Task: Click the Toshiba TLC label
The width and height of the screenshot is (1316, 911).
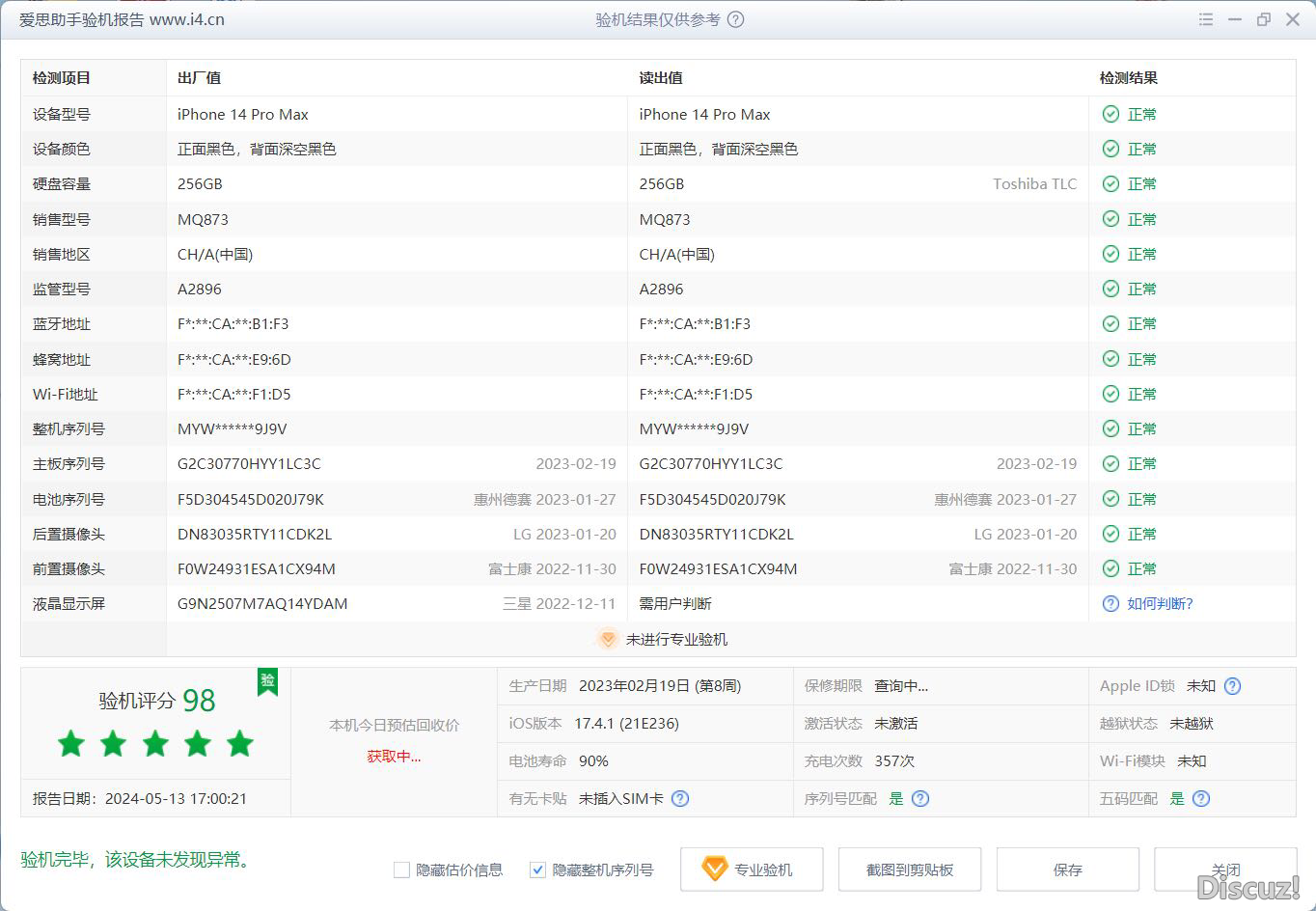Action: point(1034,183)
